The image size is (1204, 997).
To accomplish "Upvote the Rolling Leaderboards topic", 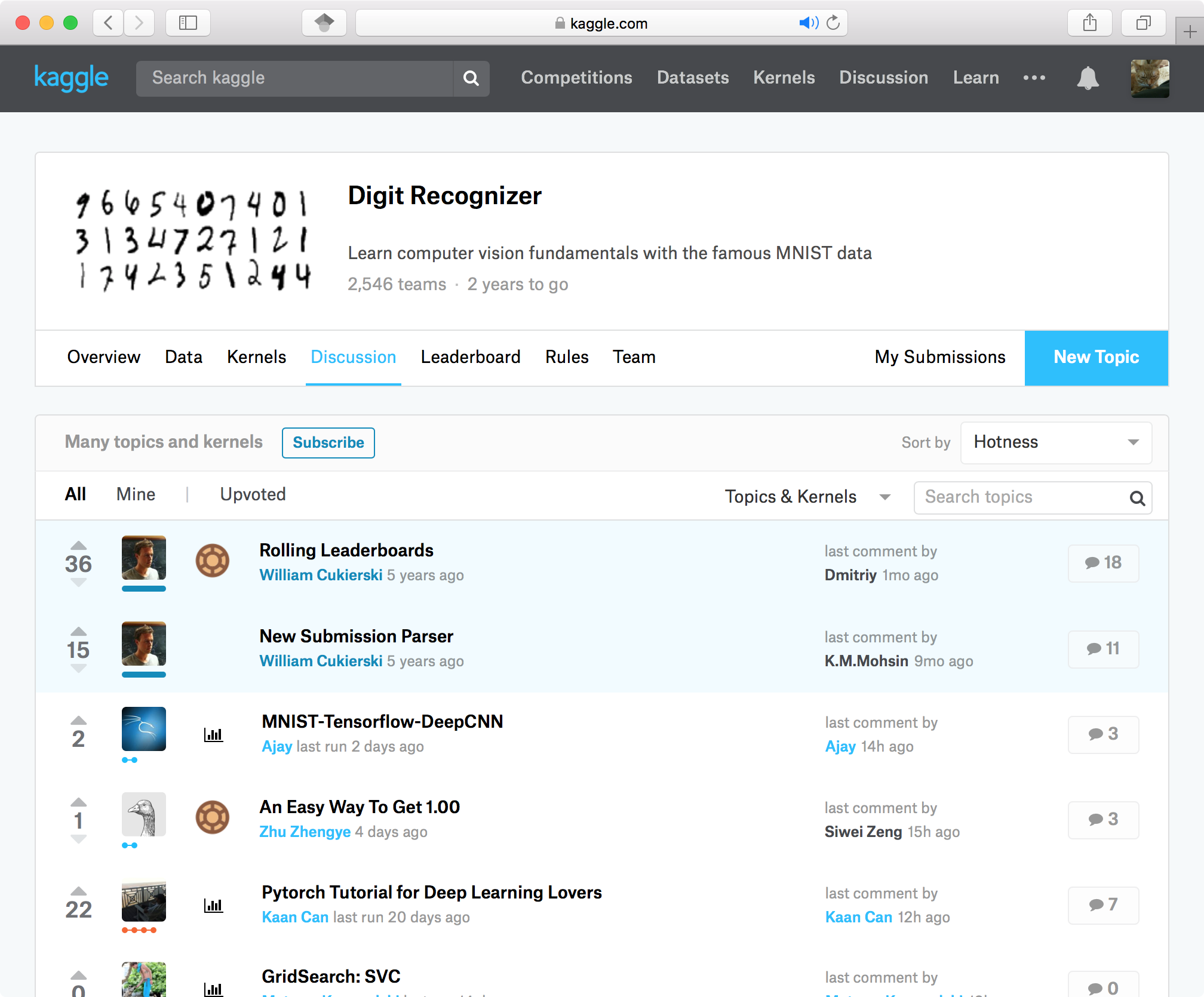I will 78,545.
